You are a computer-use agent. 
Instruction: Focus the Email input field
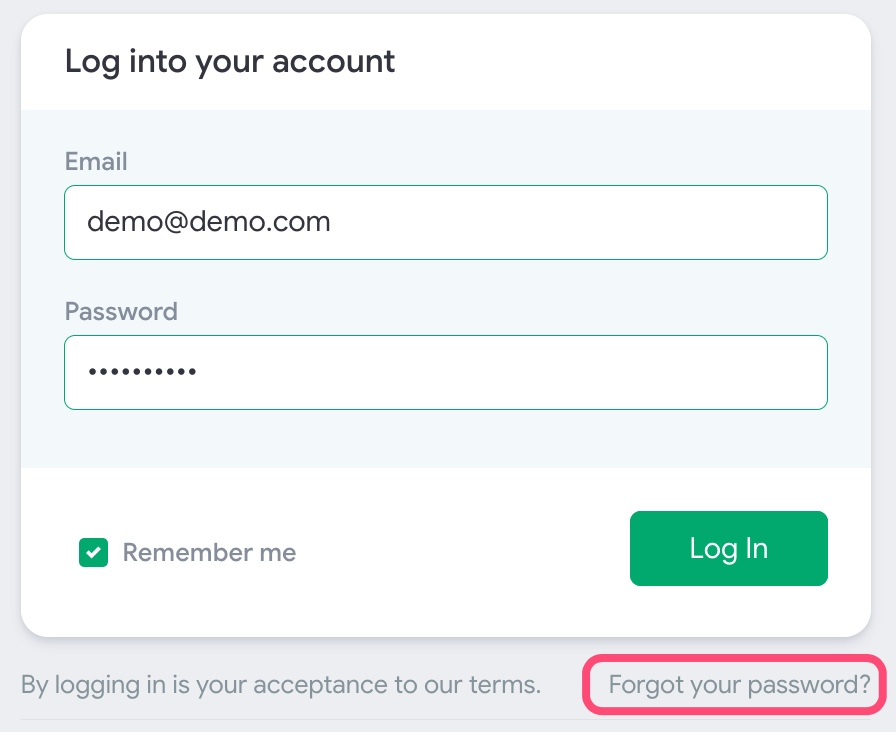tap(446, 222)
